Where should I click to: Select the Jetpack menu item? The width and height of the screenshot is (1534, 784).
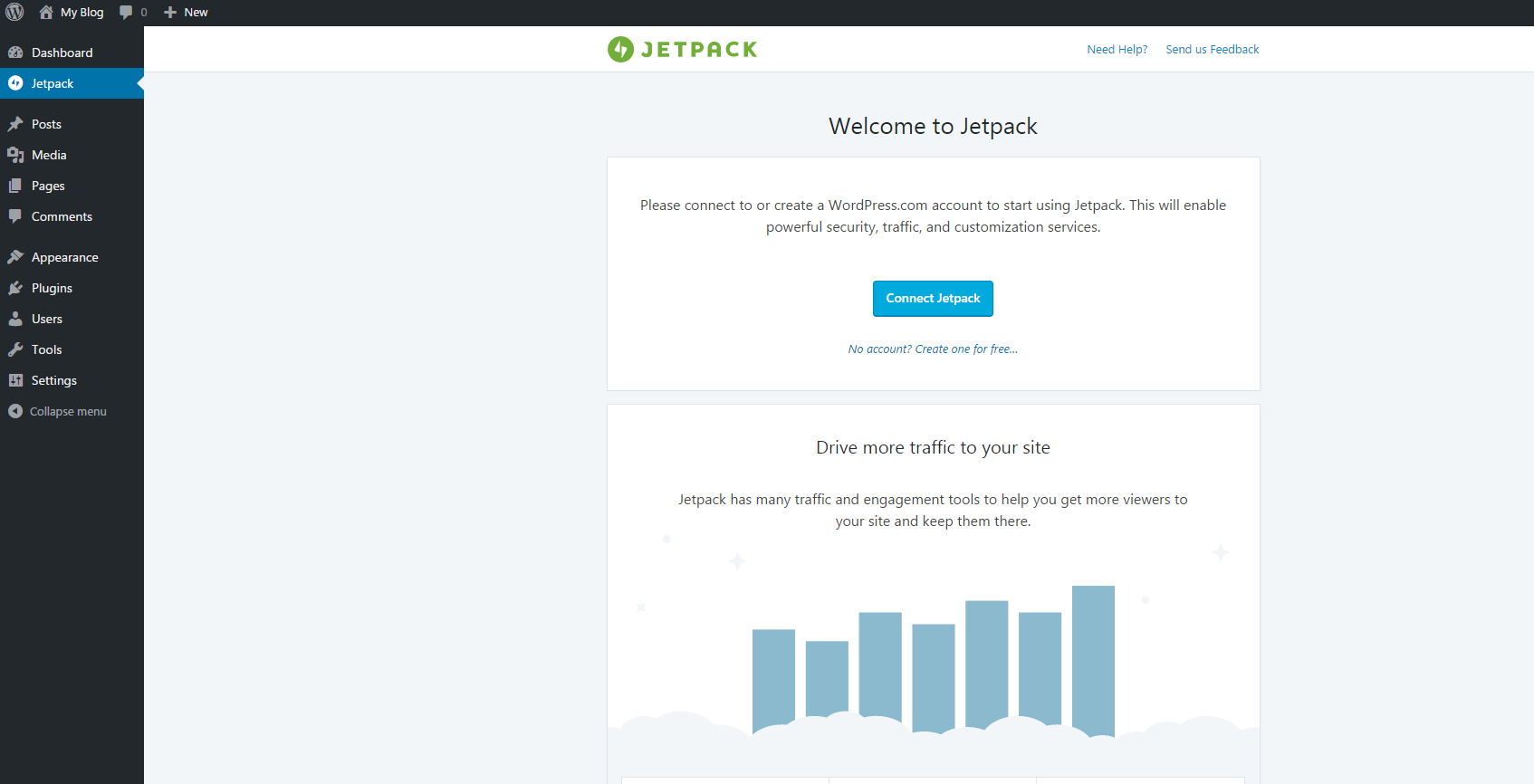pyautogui.click(x=72, y=83)
